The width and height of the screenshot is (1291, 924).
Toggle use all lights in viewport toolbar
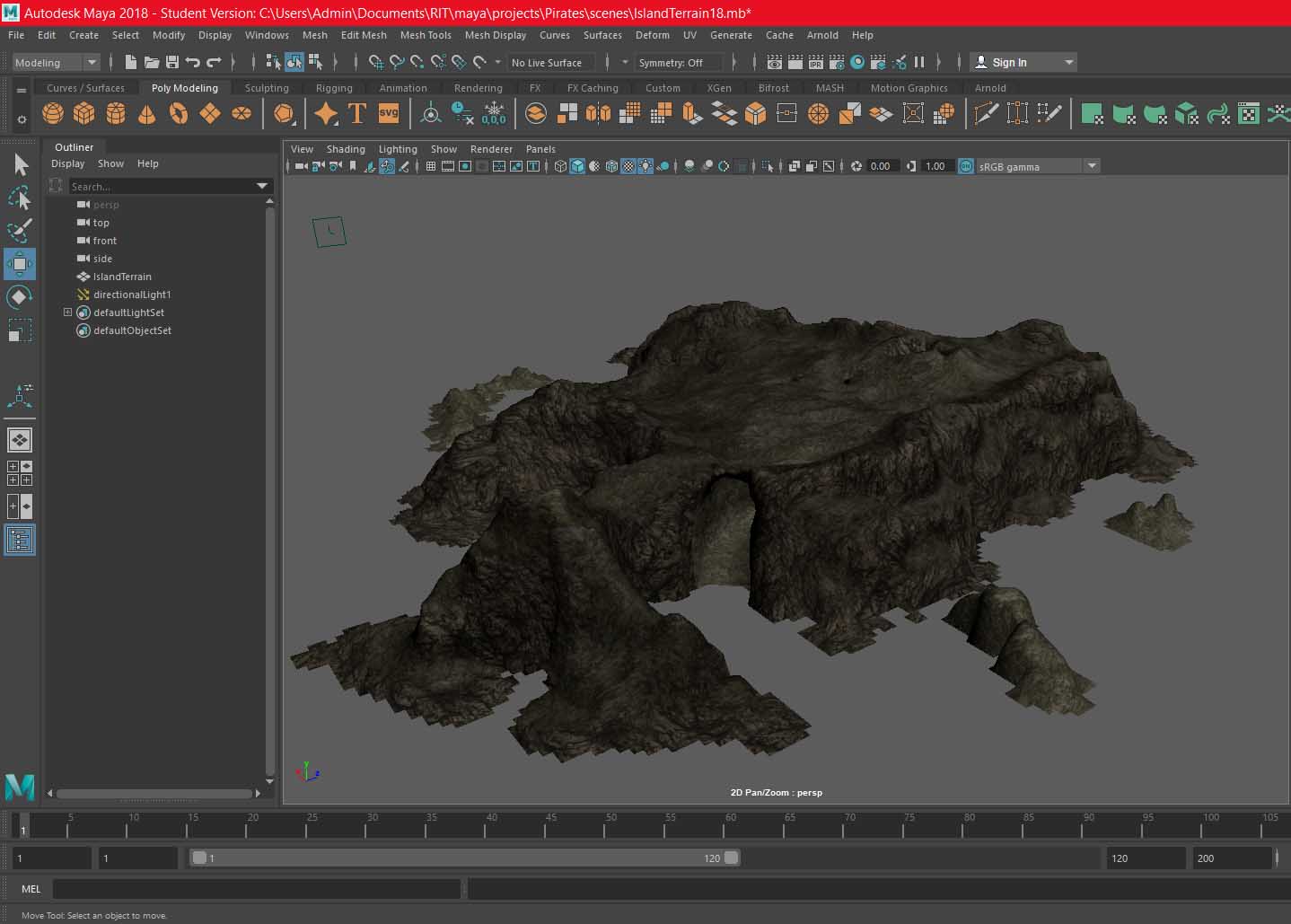[x=645, y=166]
